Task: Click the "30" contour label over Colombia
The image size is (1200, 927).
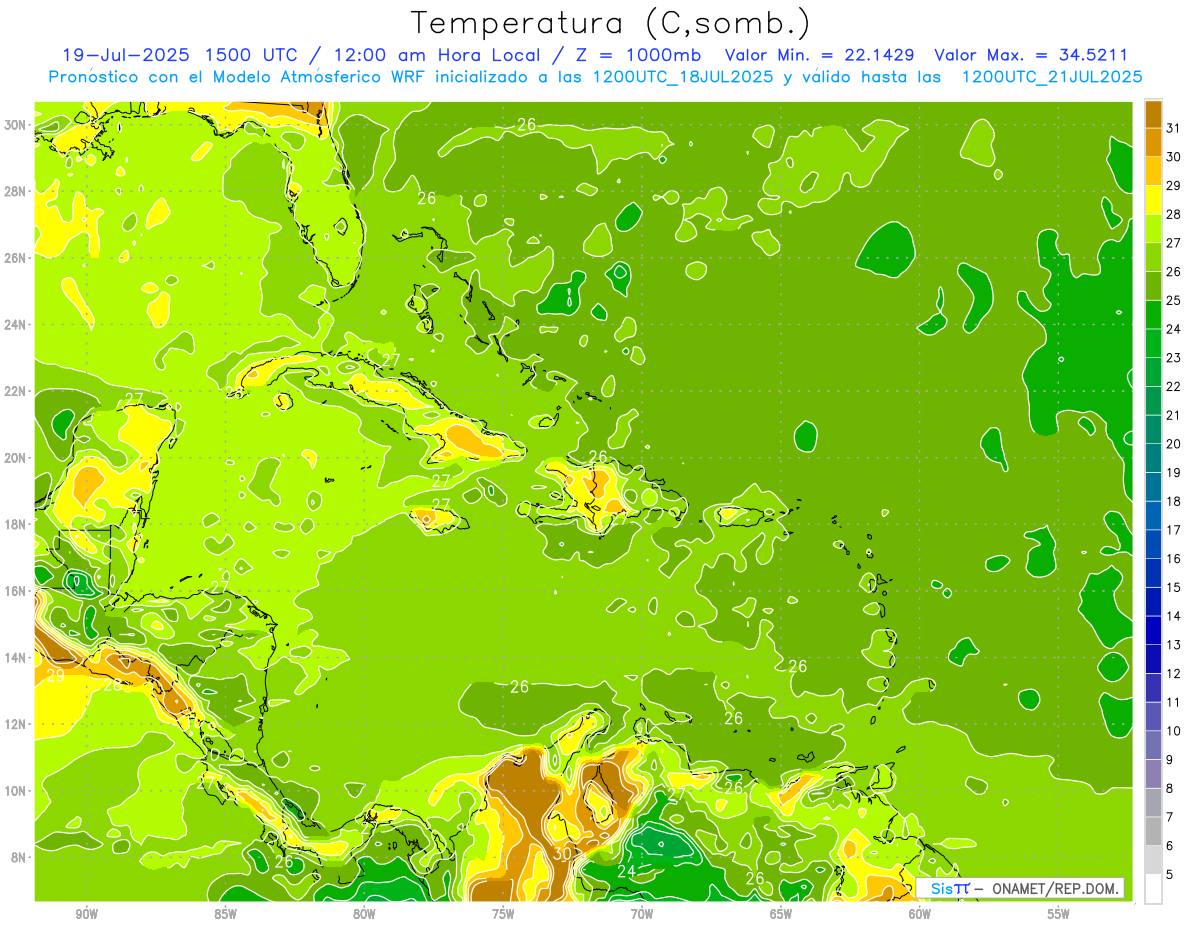Action: coord(562,855)
